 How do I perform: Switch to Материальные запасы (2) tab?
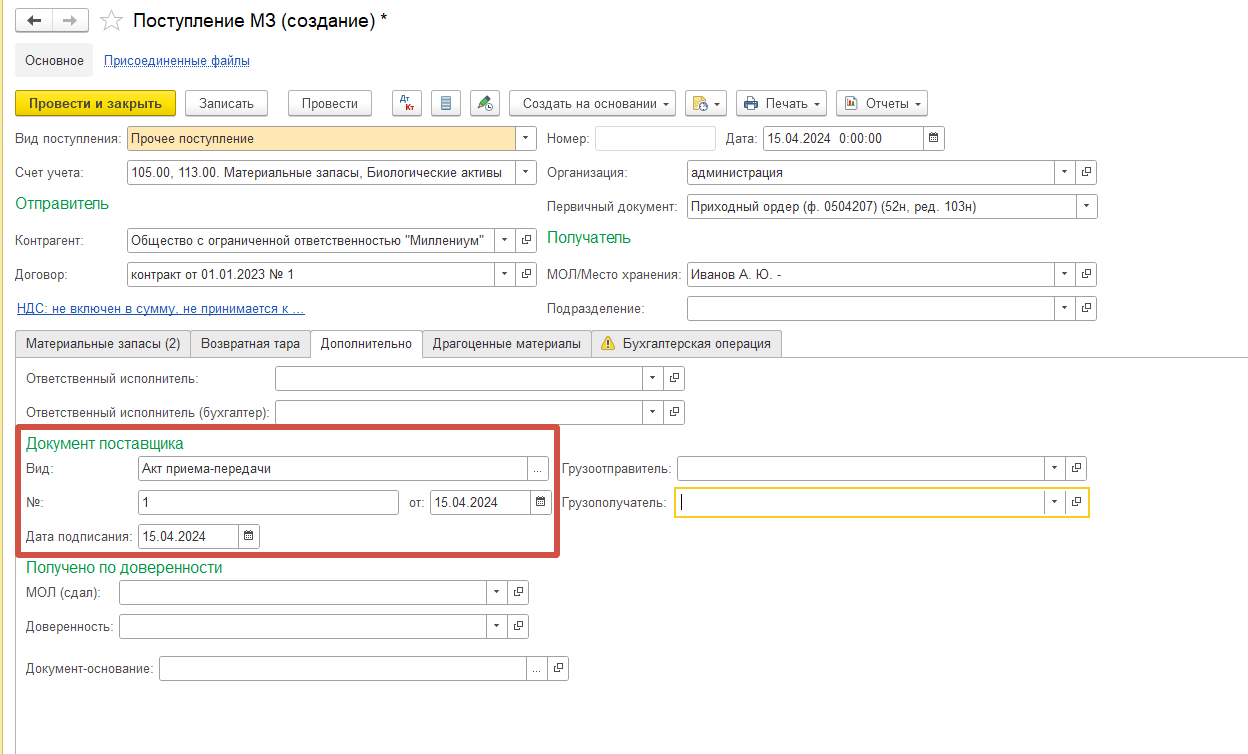point(103,343)
